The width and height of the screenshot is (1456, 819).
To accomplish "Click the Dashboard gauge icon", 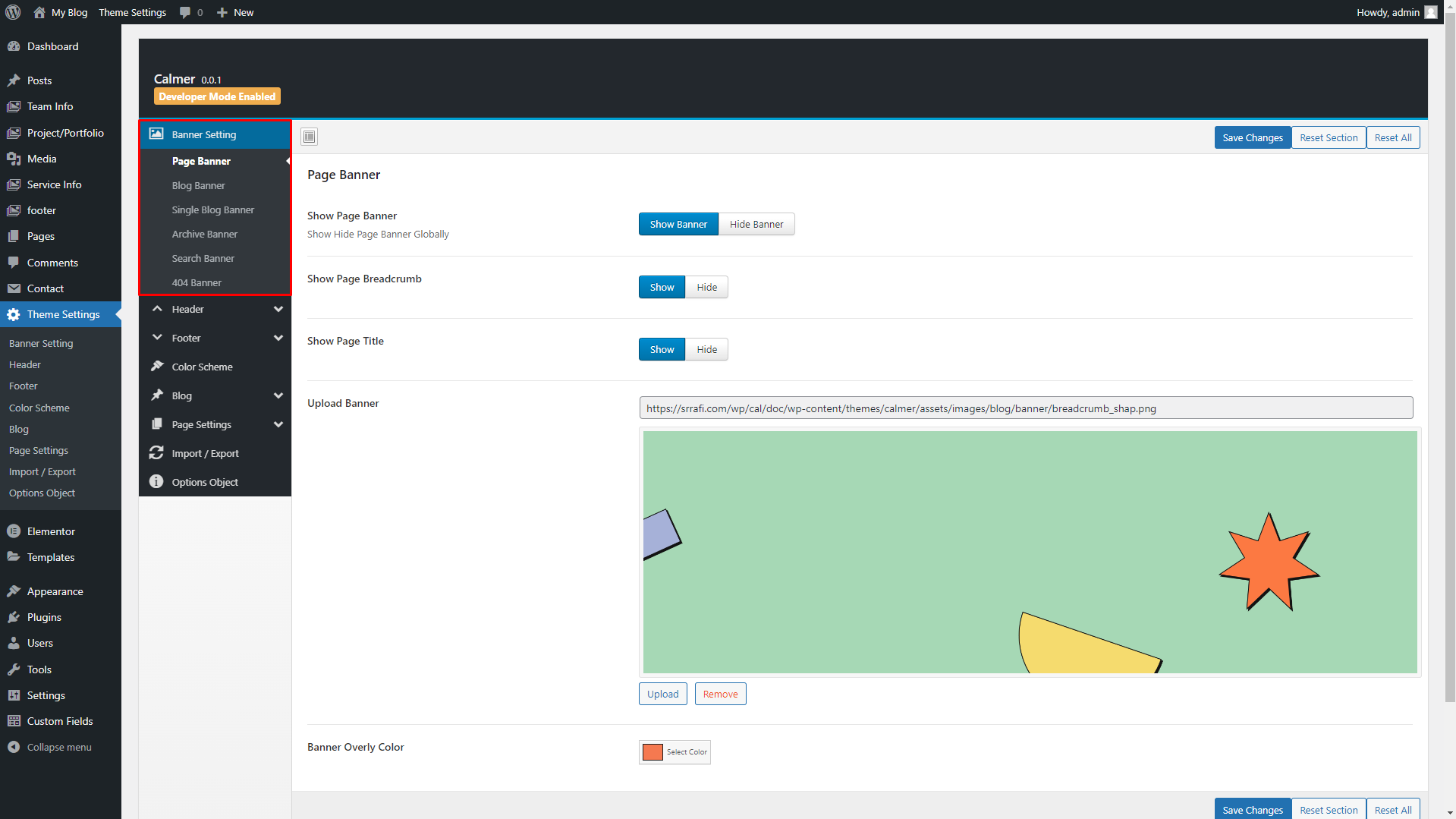I will (14, 46).
